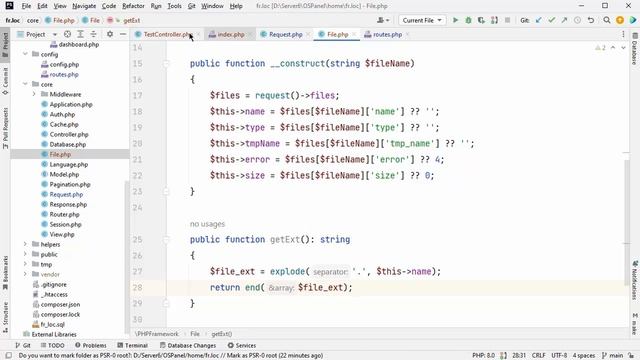Expand the Middleware folder
The image size is (640, 360).
tap(34, 94)
